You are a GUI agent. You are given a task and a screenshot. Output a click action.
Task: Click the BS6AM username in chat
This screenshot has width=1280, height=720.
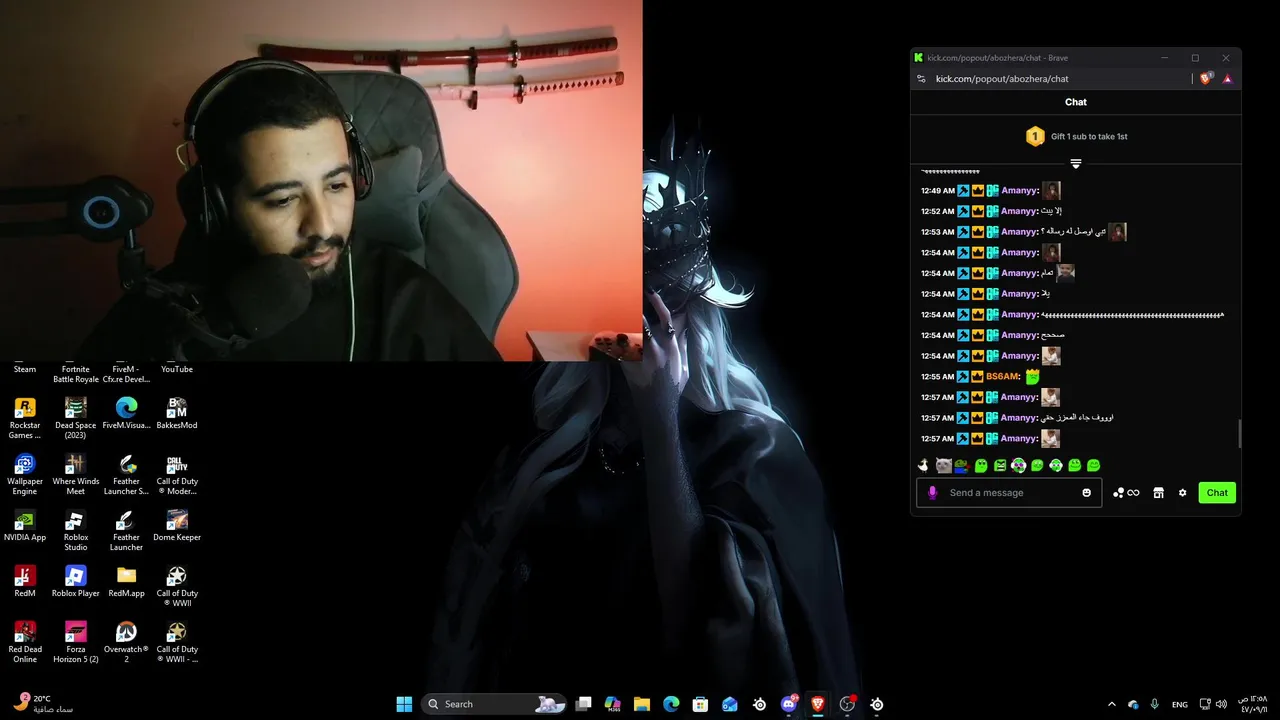click(x=1001, y=376)
